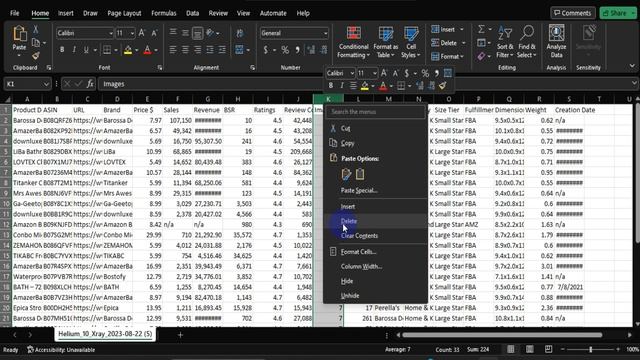Image resolution: width=640 pixels, height=360 pixels.
Task: Click the Percent Style icon in ribbon
Action: (285, 50)
